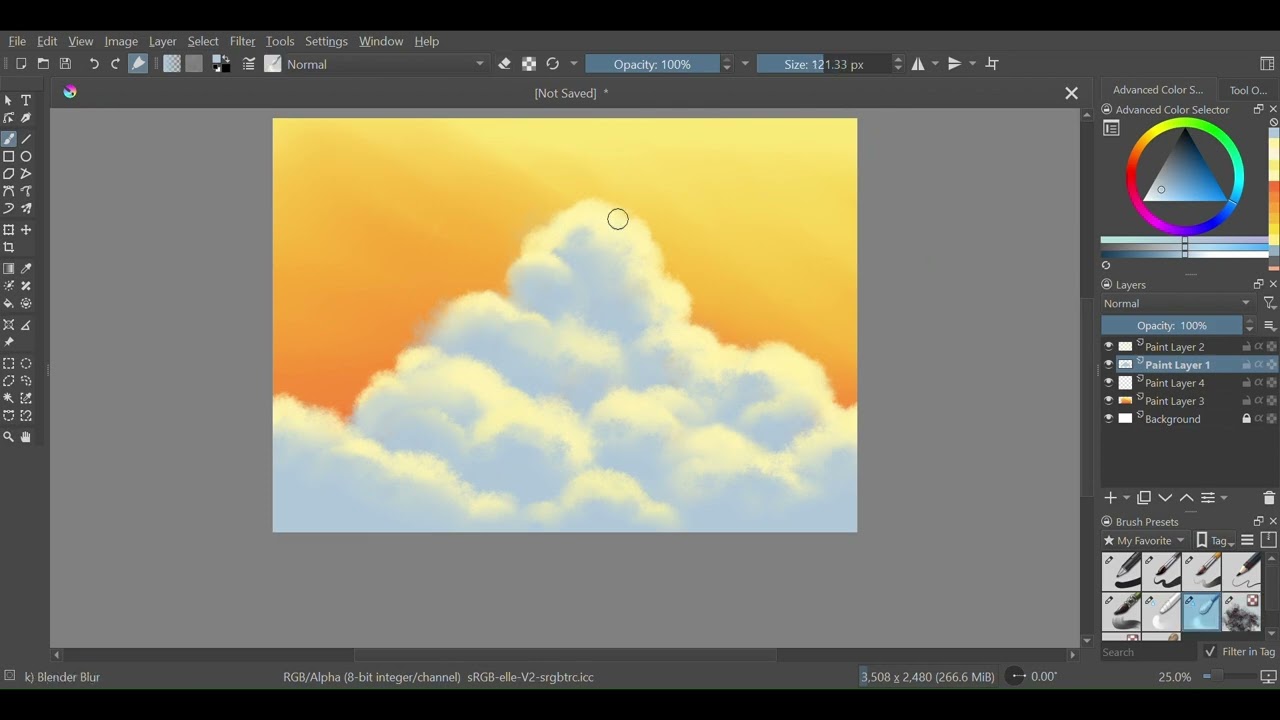The image size is (1280, 720).
Task: Add a new paint layer with plus
Action: (1110, 498)
